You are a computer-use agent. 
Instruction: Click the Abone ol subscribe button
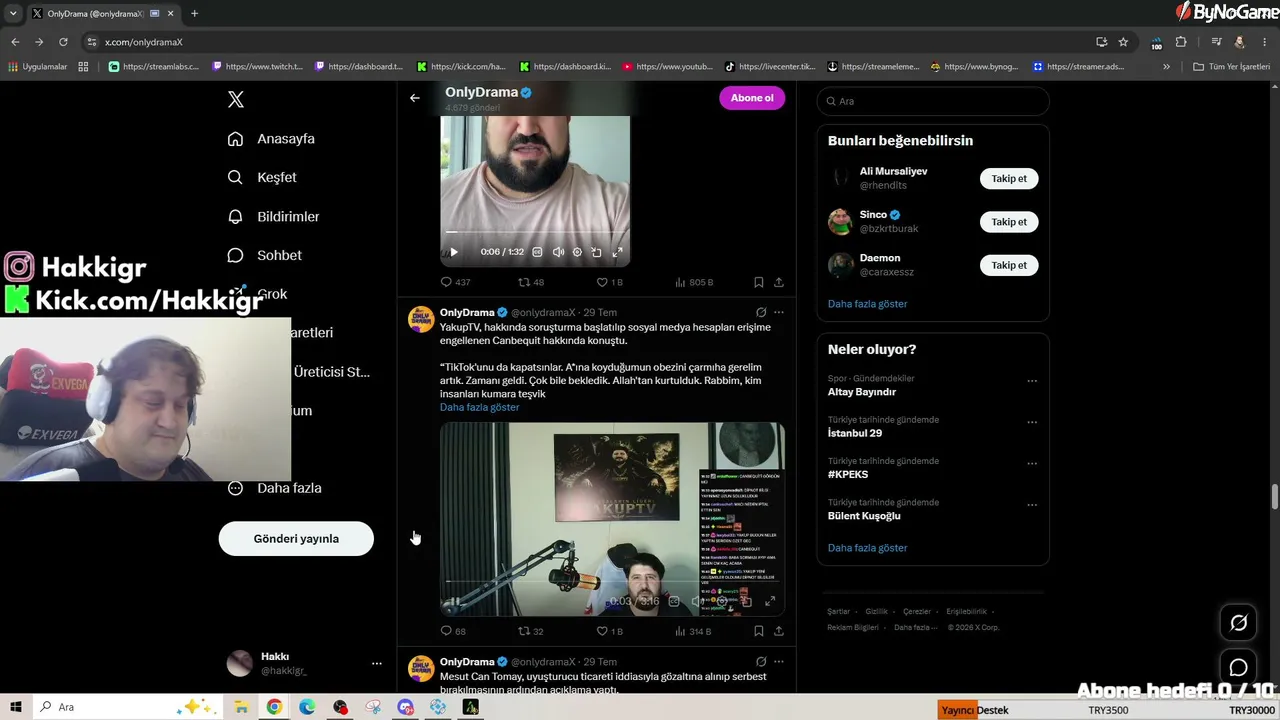click(752, 98)
